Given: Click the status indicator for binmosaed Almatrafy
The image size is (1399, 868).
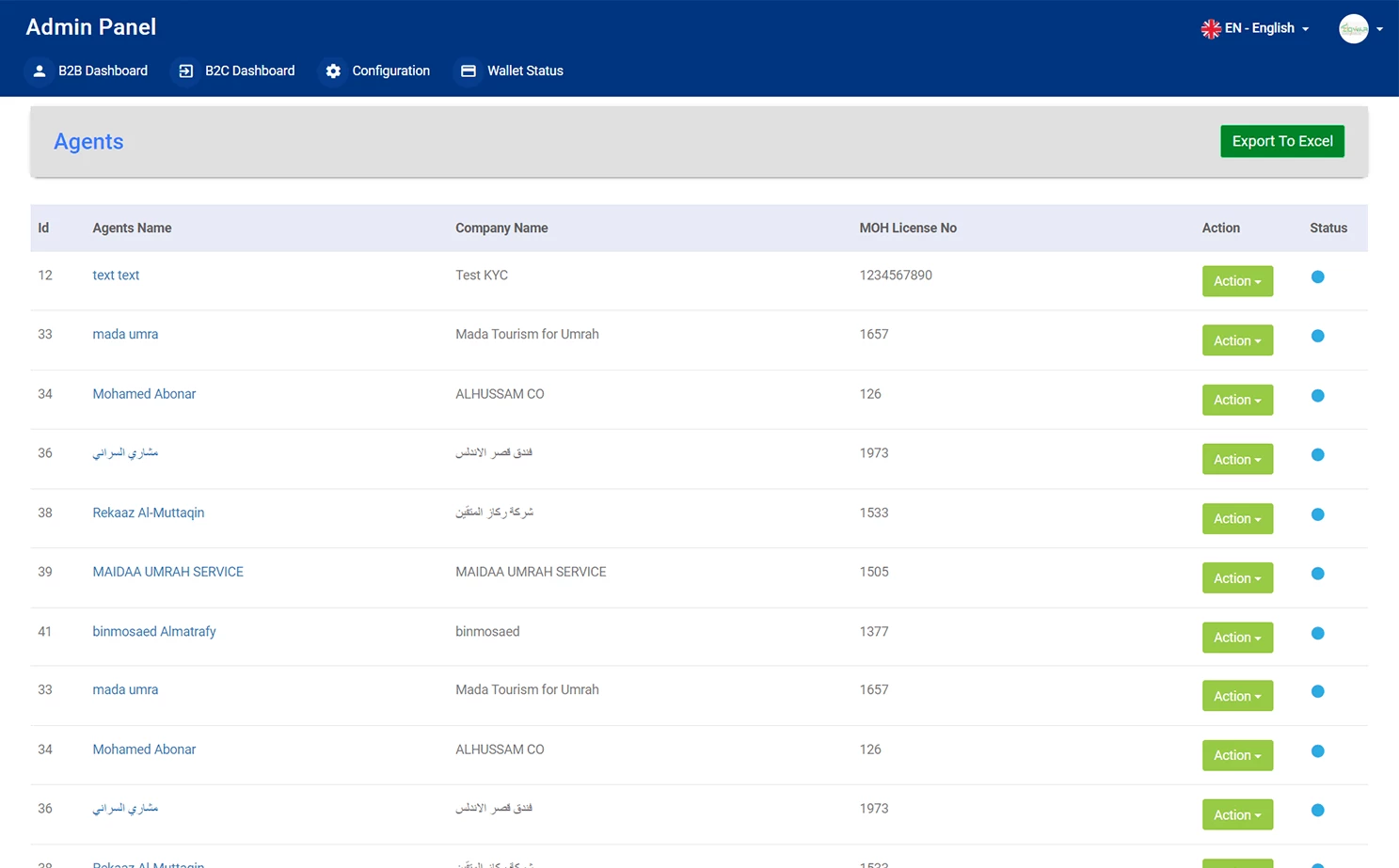Looking at the screenshot, I should click(1317, 633).
